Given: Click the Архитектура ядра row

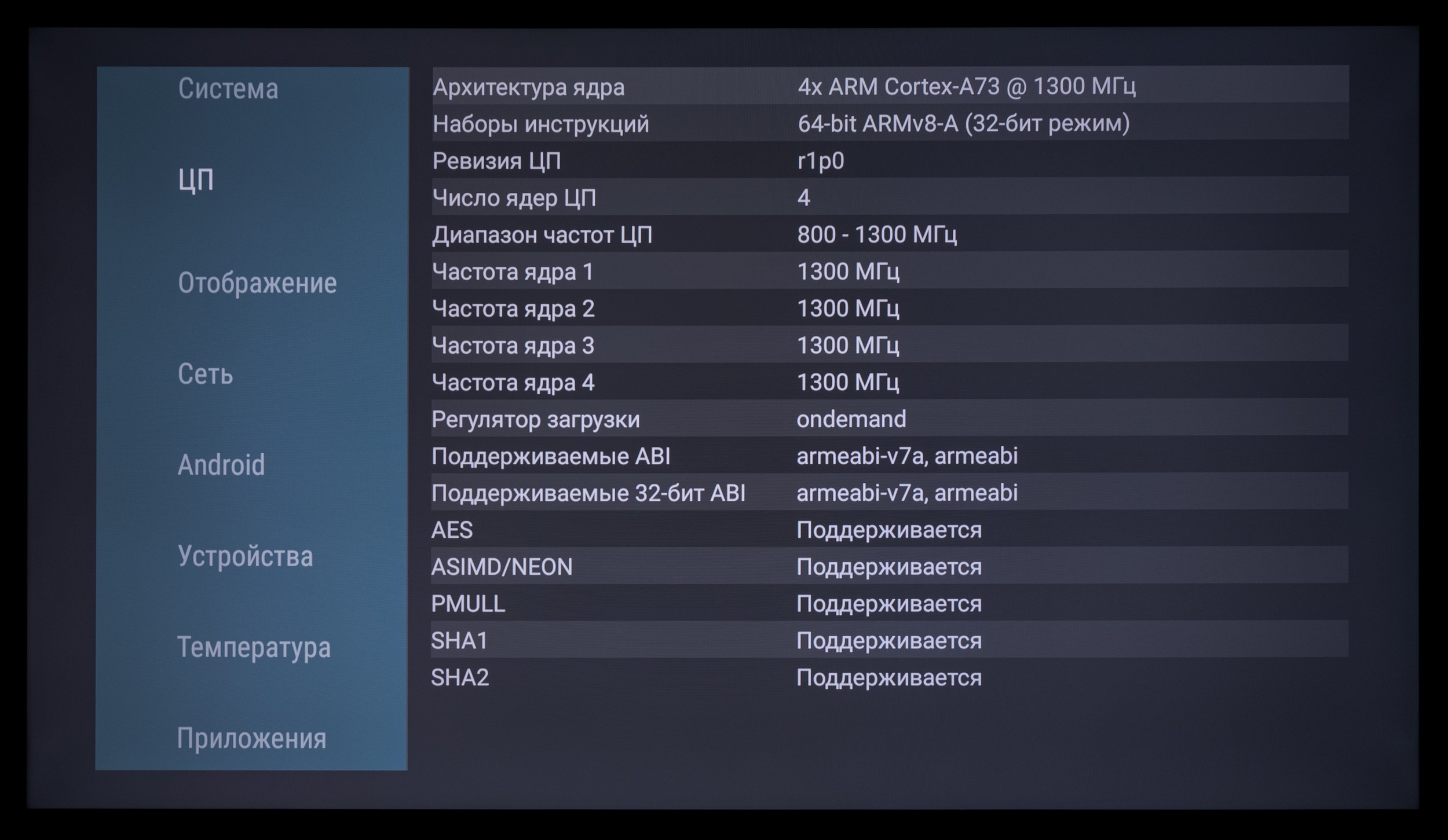Looking at the screenshot, I should (890, 87).
